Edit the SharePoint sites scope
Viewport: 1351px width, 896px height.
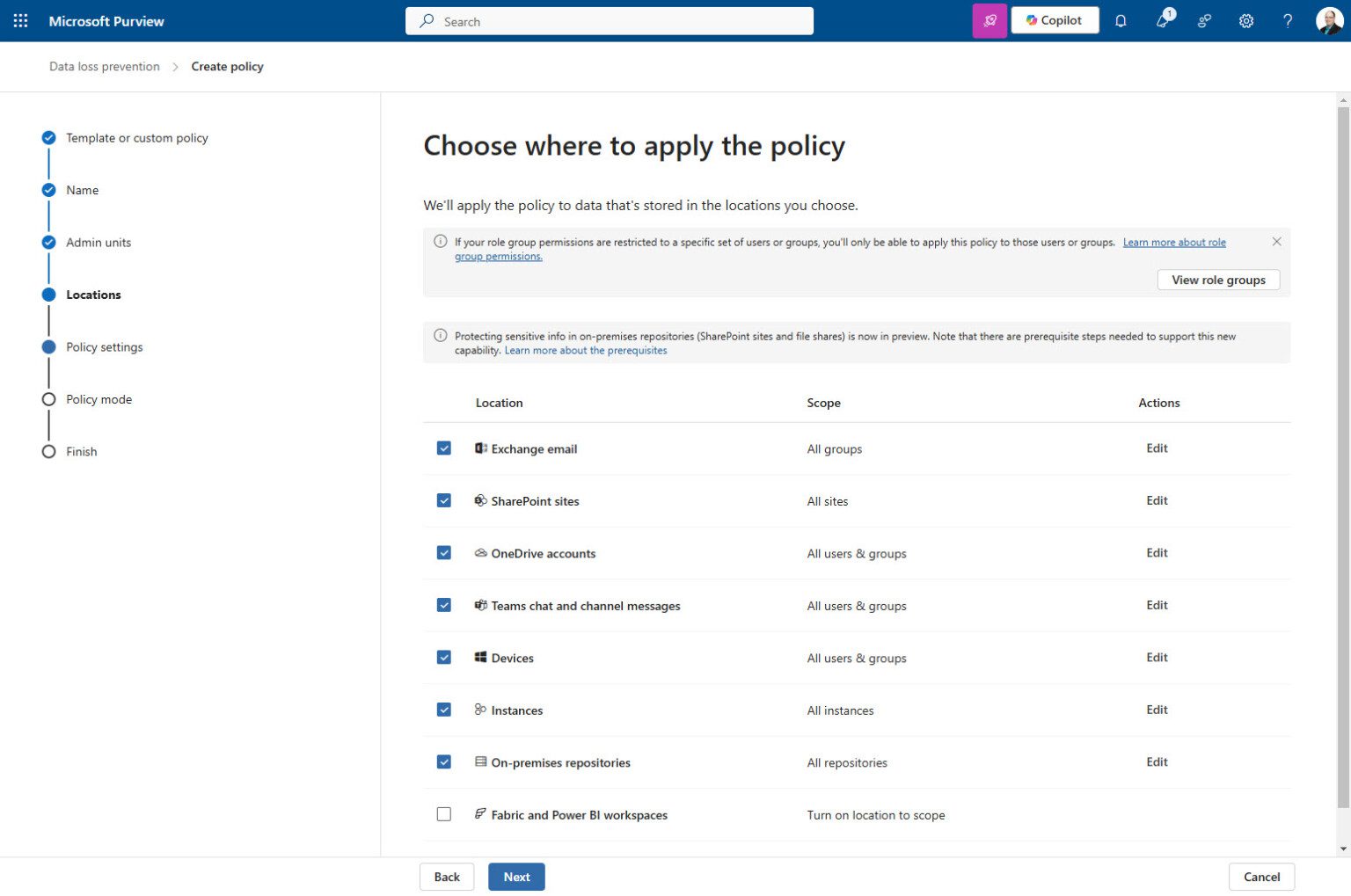pos(1157,500)
